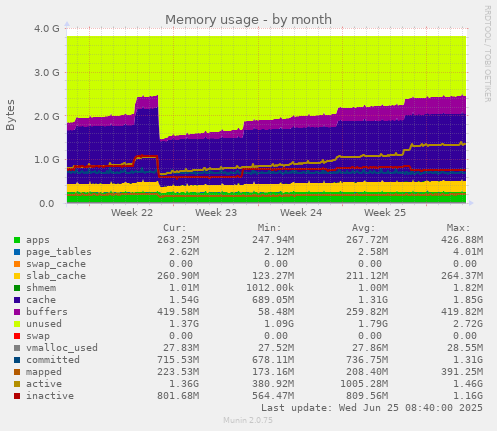Viewport: 497px width, 431px height.
Task: Click the committed navy legend swatch
Action: pyautogui.click(x=17, y=360)
